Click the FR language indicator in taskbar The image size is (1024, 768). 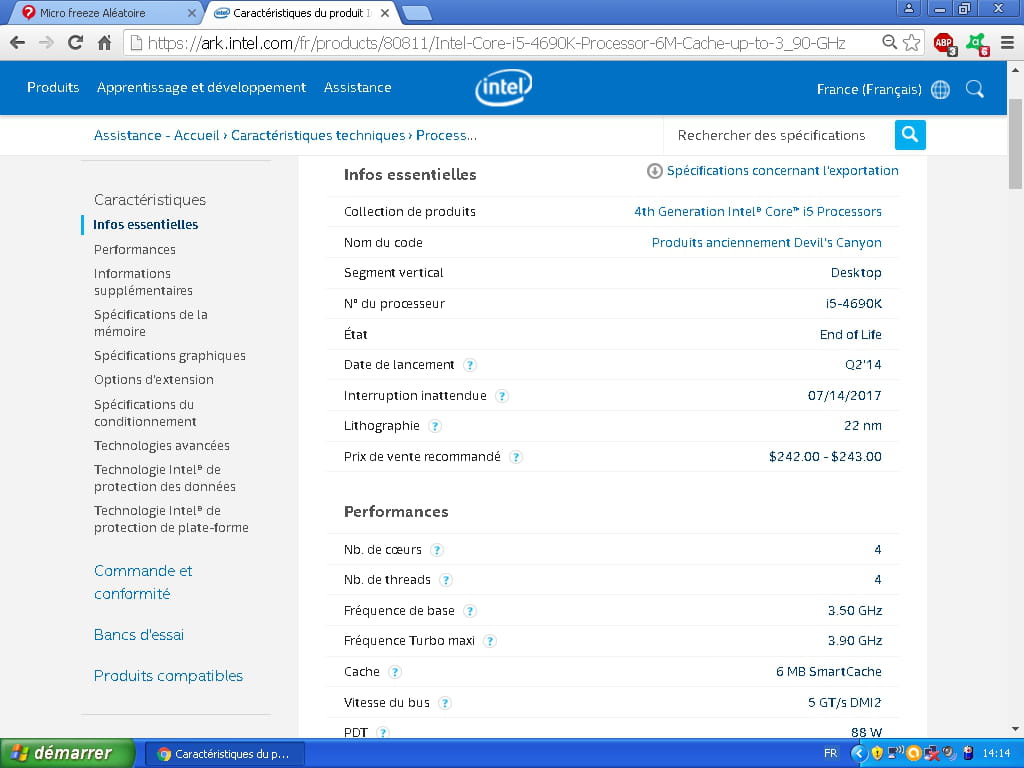coord(830,754)
